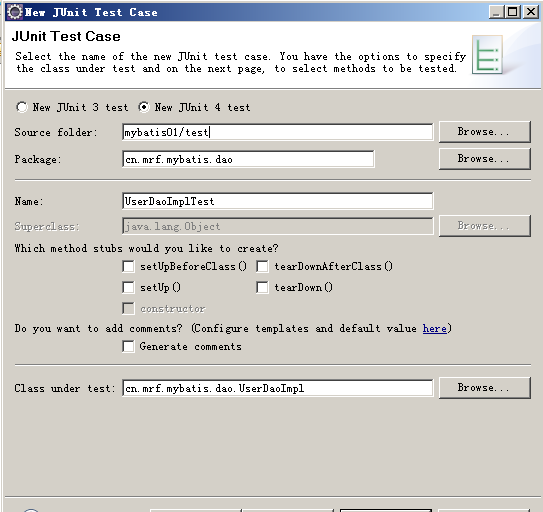Viewport: 543px width, 512px height.
Task: Enable setUpBeforeClass() method stub
Action: tap(128, 266)
